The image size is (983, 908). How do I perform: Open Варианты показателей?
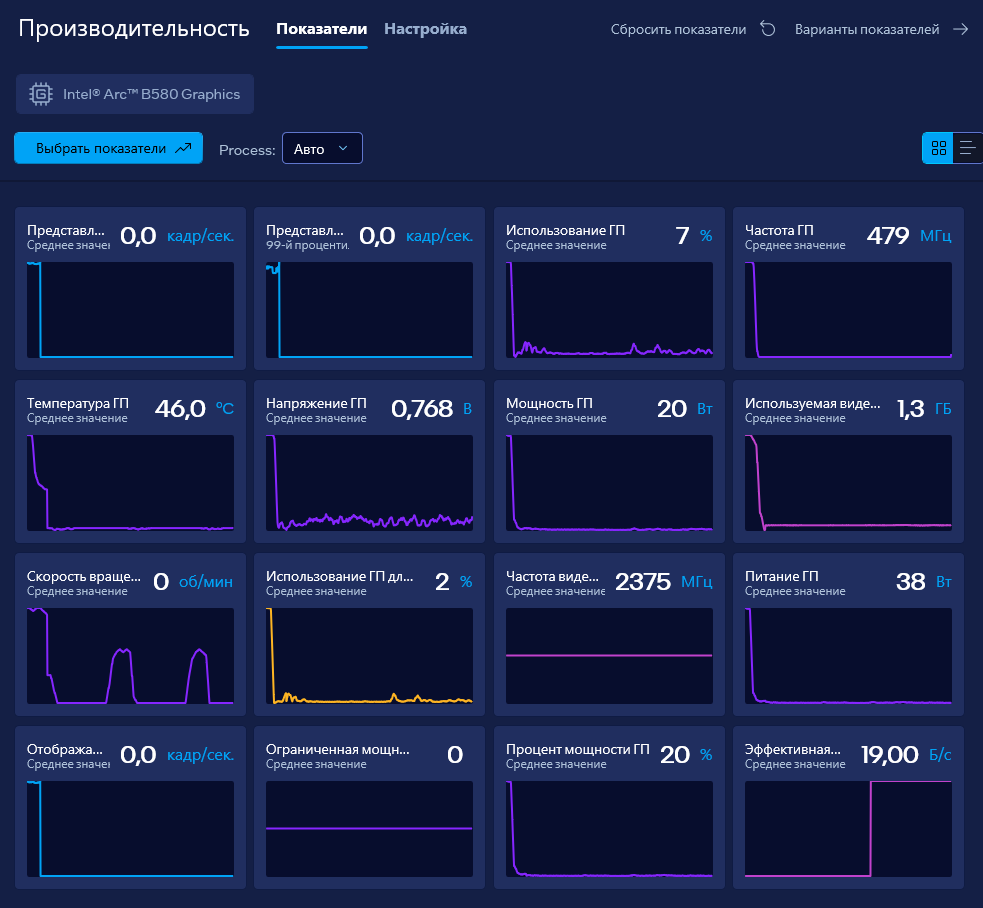coord(867,29)
